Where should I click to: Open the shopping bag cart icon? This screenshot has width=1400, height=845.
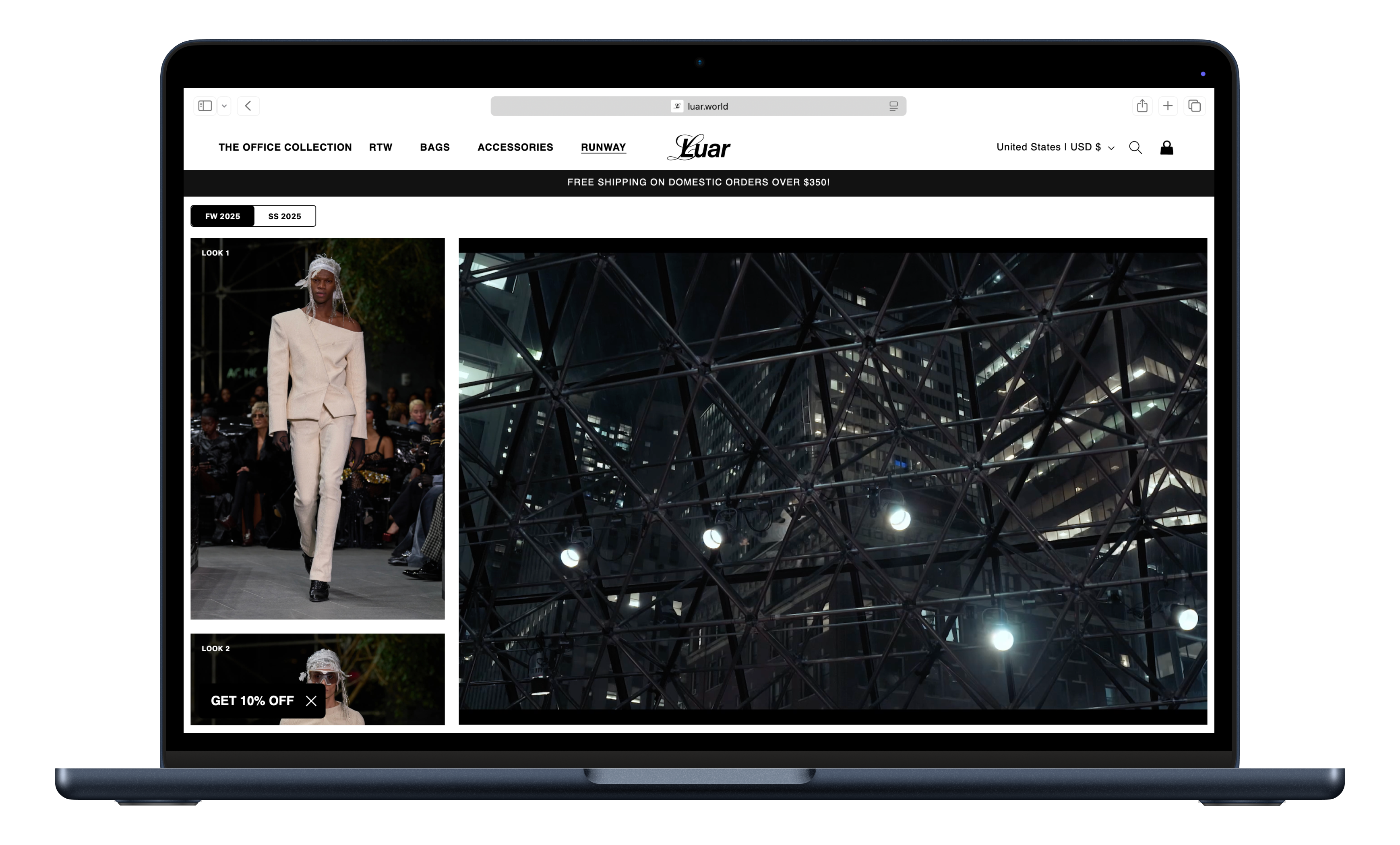tap(1166, 148)
